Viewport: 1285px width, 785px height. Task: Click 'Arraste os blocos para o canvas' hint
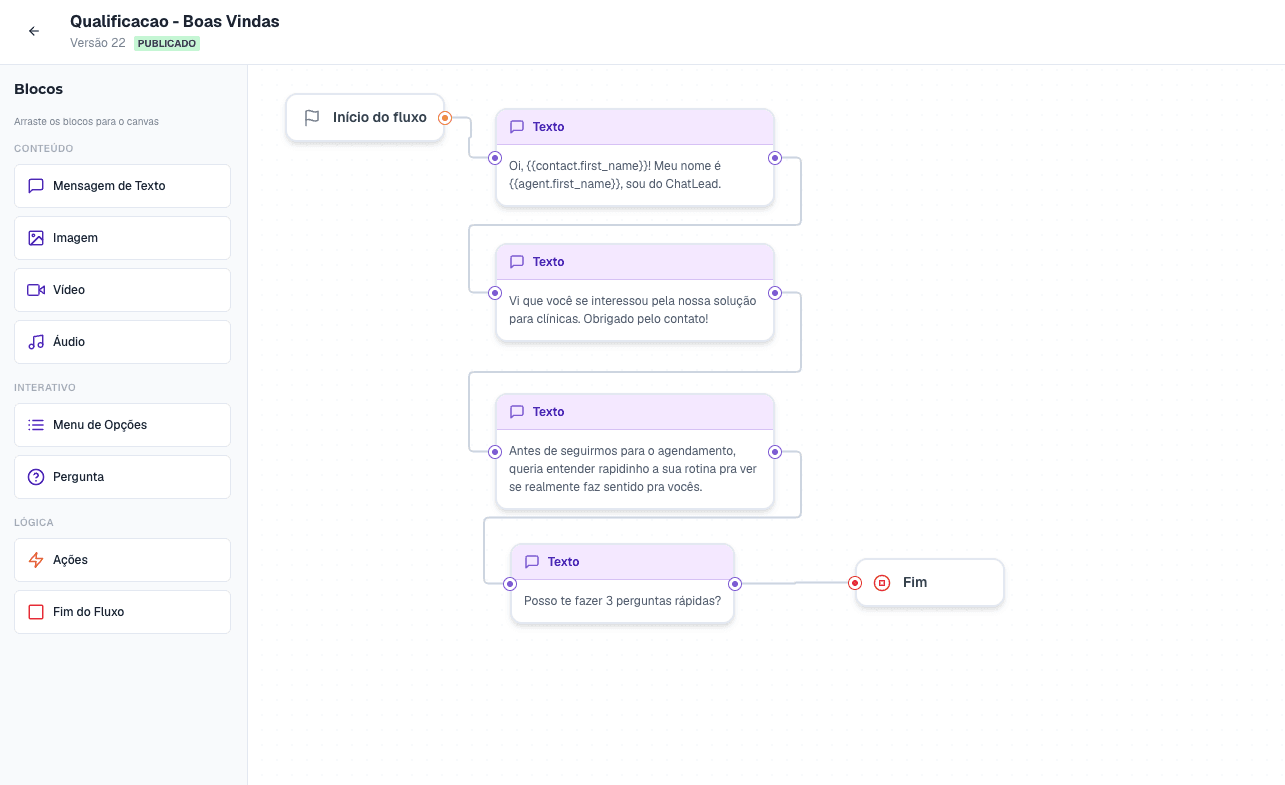click(x=86, y=122)
